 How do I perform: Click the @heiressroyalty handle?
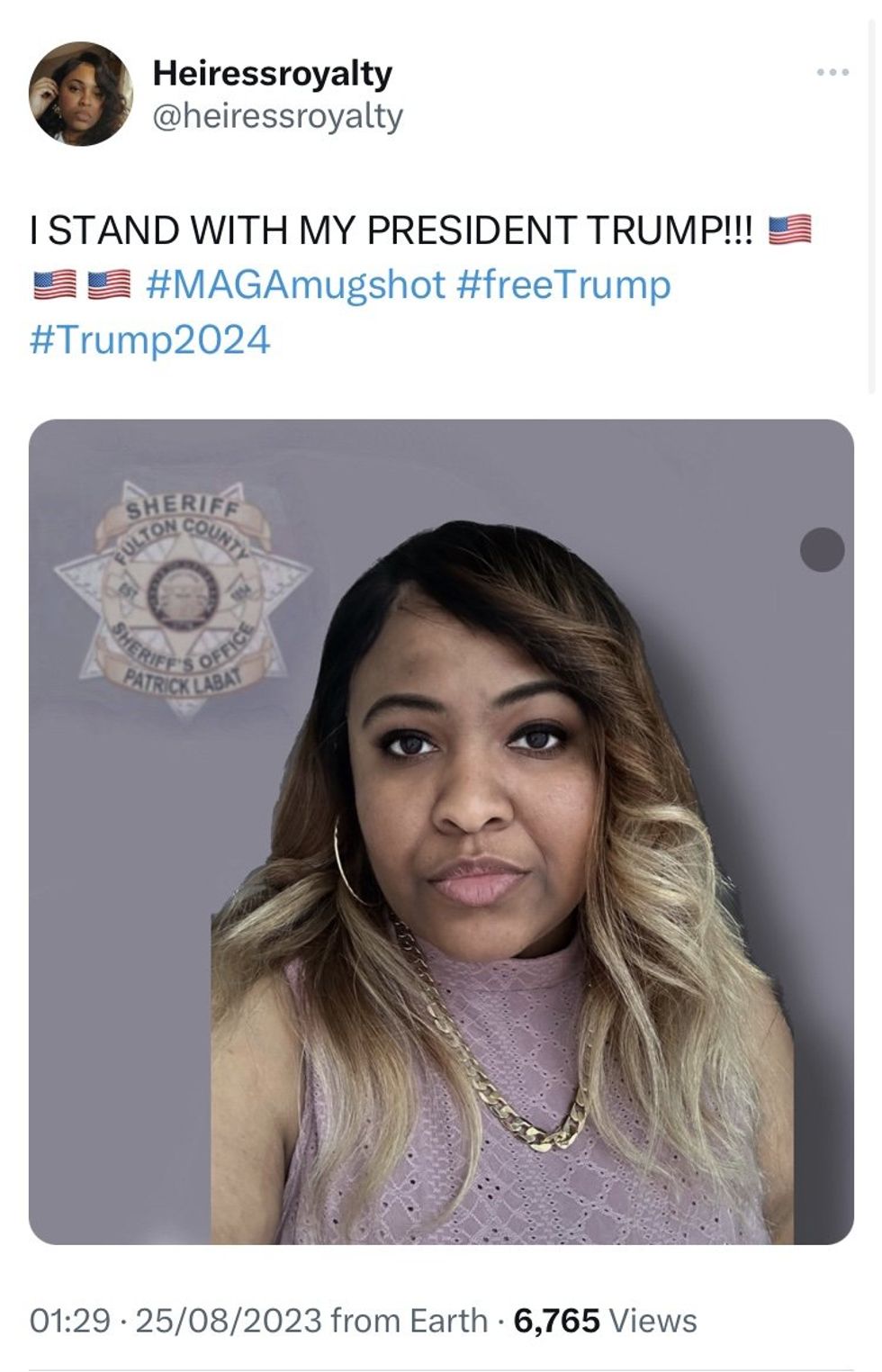[x=278, y=117]
